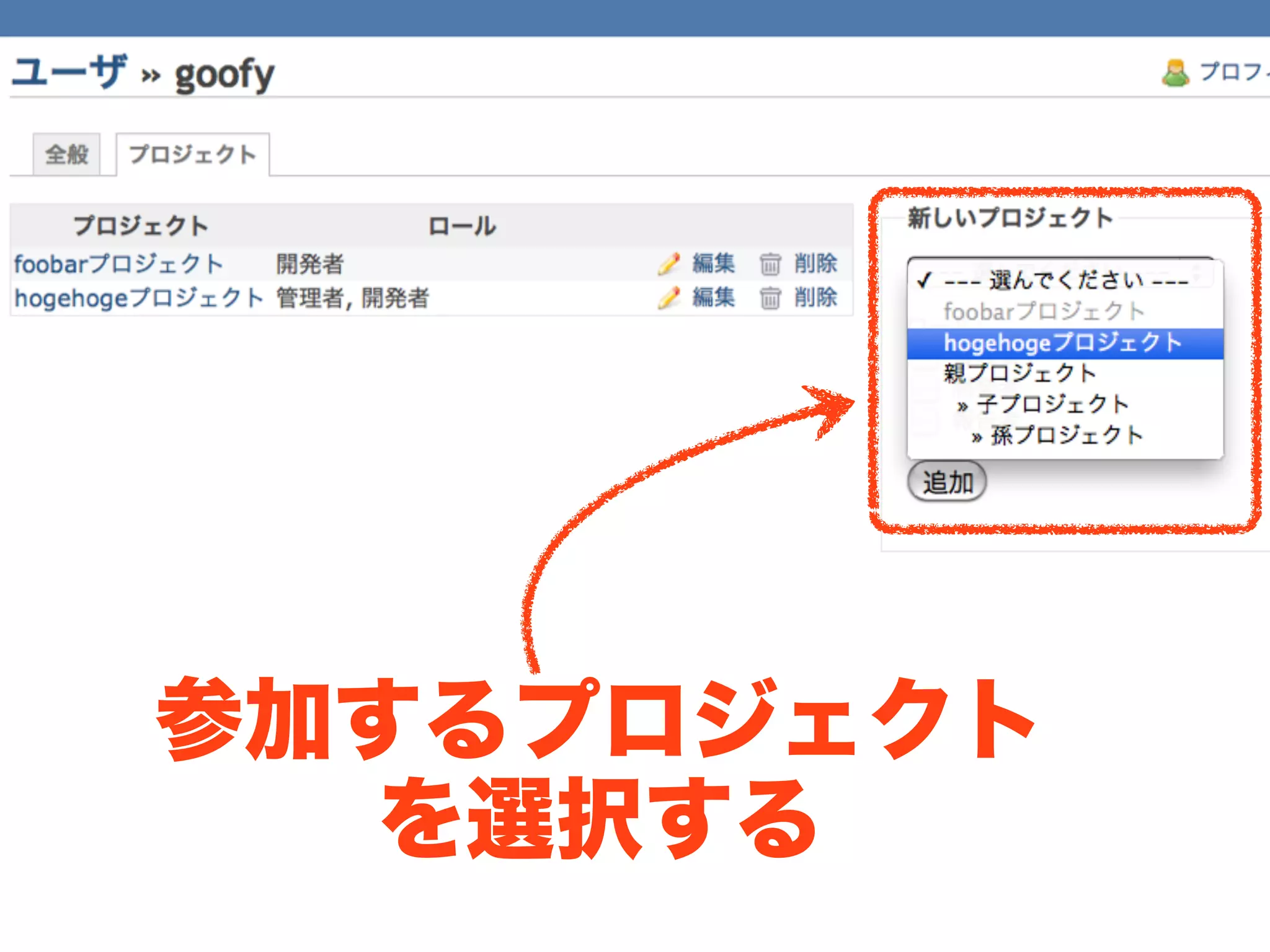Choose the 選んでください placeholder option
The height and width of the screenshot is (952, 1270).
tap(1065, 281)
